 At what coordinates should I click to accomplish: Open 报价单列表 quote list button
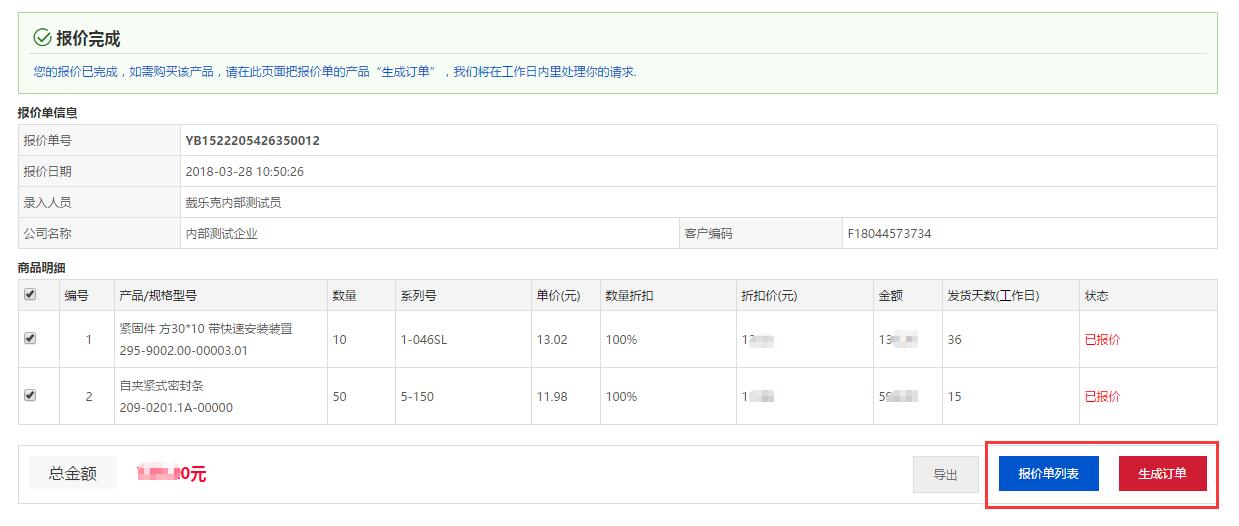1049,474
